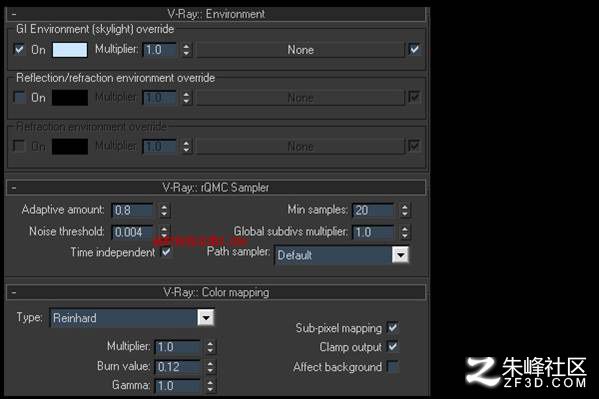Toggle the Sub-pixel mapping checkbox
Viewport: 599px width, 399px height.
393,328
